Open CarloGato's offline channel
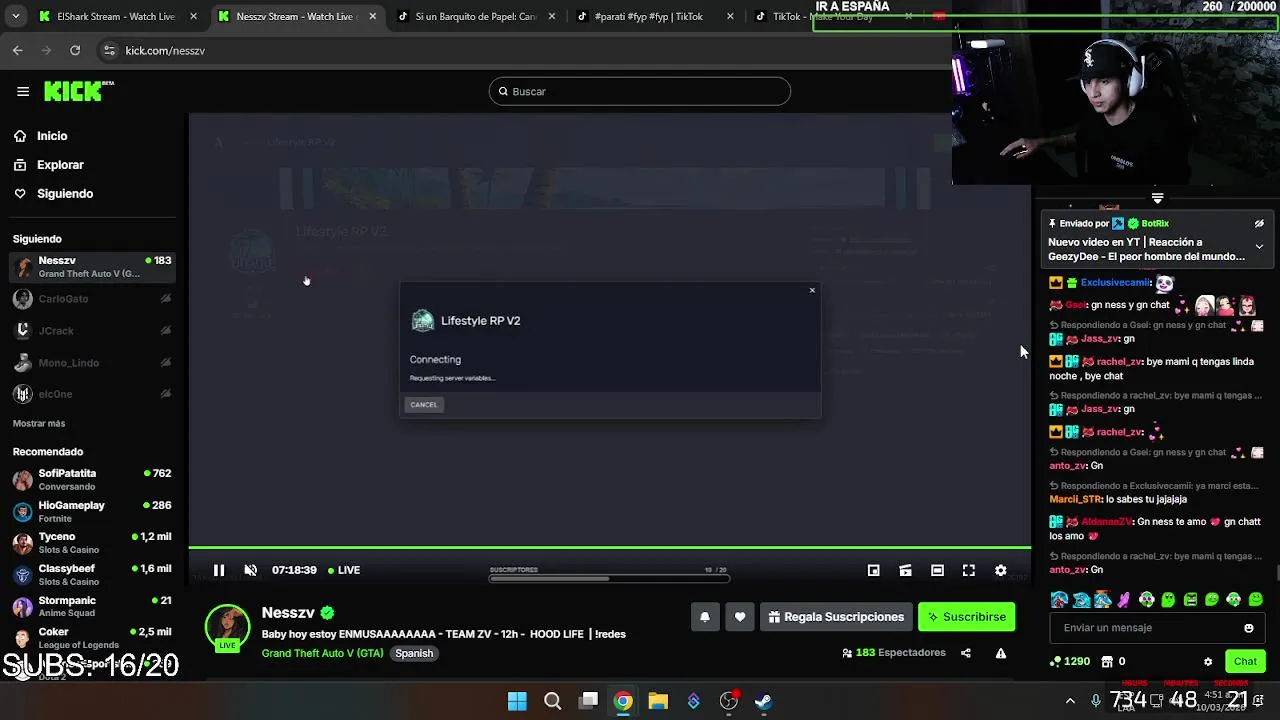1280x720 pixels. tap(92, 299)
